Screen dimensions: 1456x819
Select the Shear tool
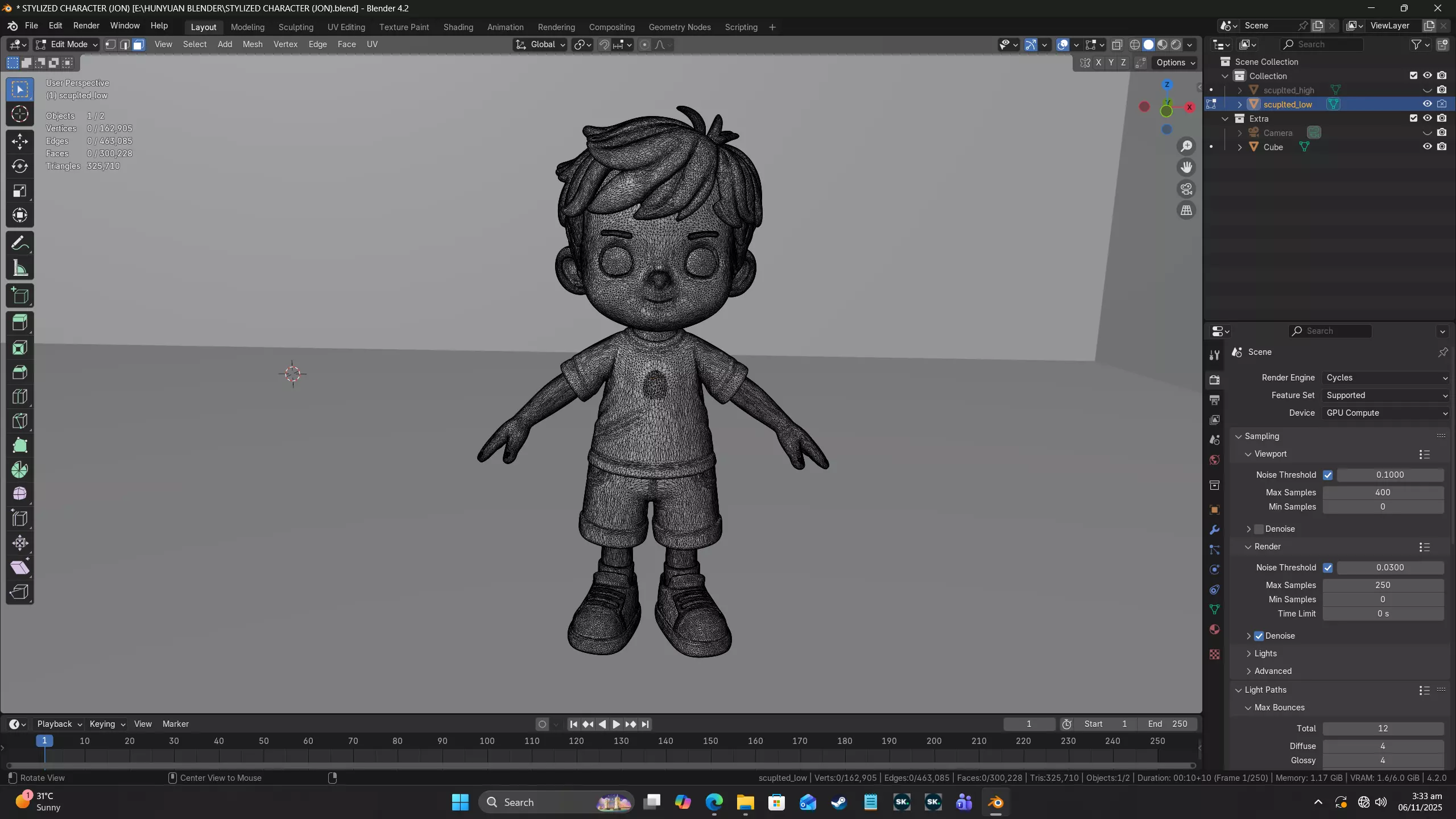pos(20,568)
